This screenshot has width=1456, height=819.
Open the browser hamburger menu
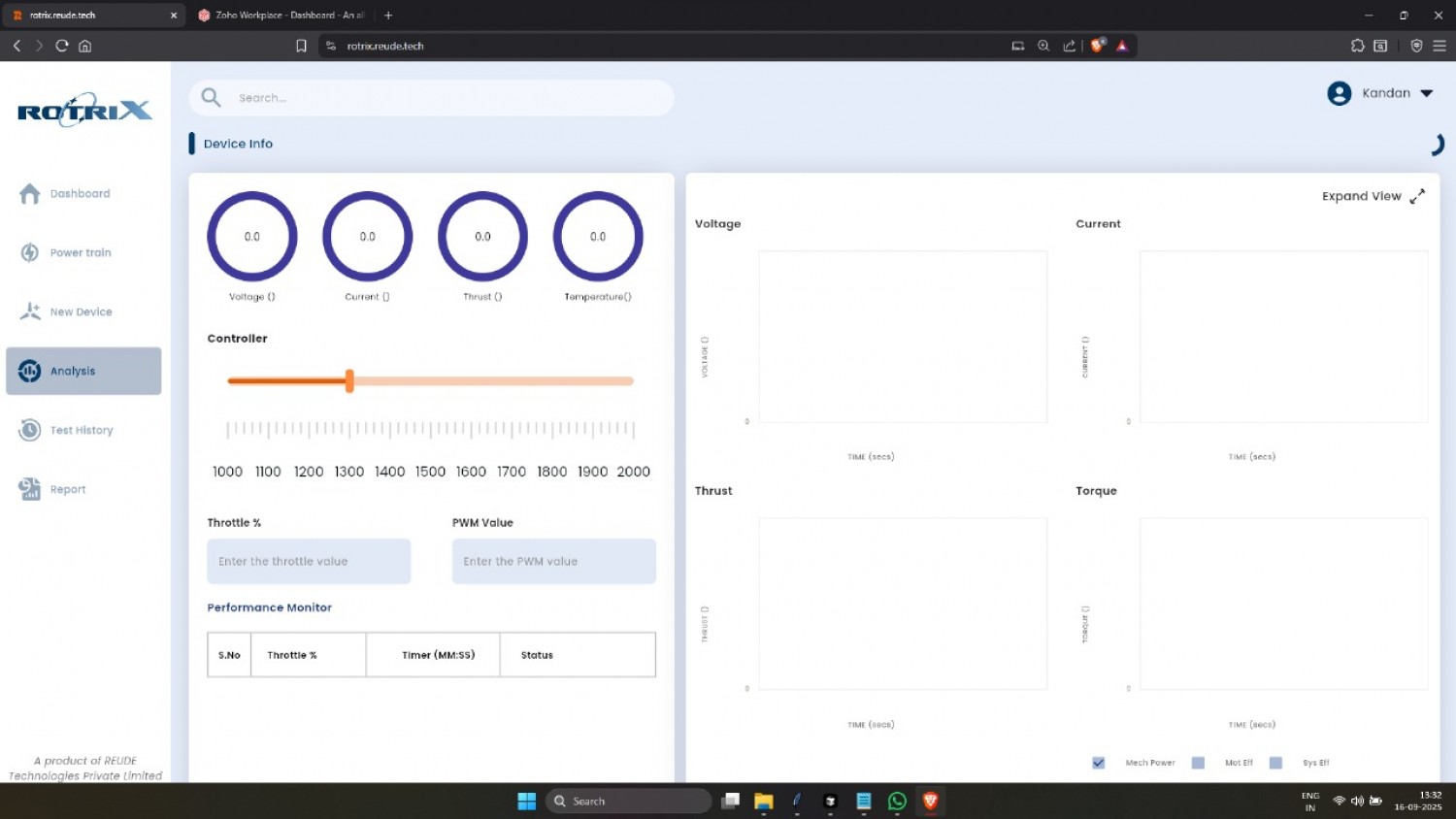coord(1439,46)
